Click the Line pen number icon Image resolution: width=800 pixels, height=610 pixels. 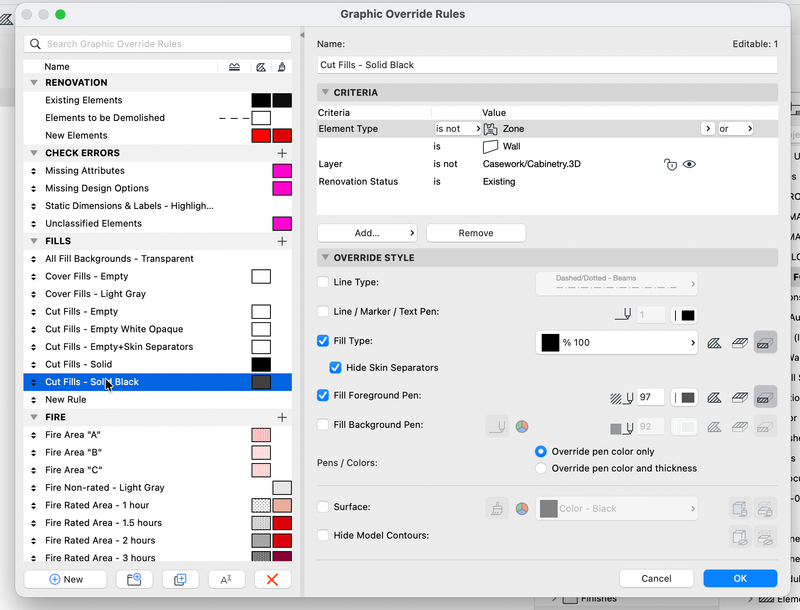click(623, 315)
